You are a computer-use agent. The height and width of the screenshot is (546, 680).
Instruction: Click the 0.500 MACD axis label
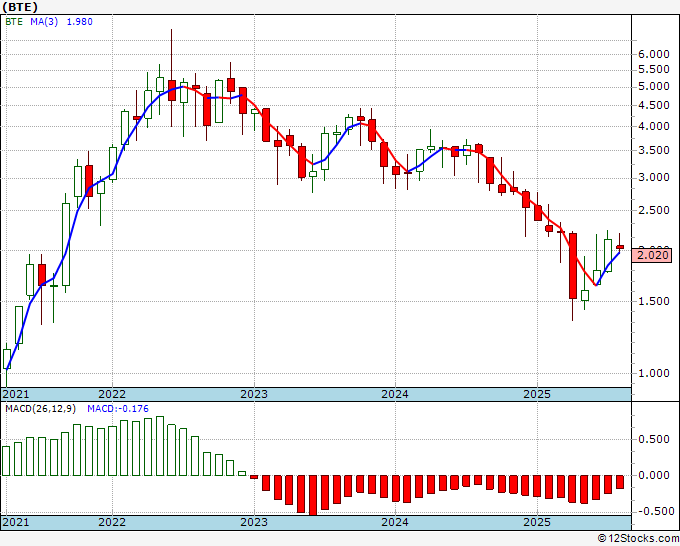point(654,439)
